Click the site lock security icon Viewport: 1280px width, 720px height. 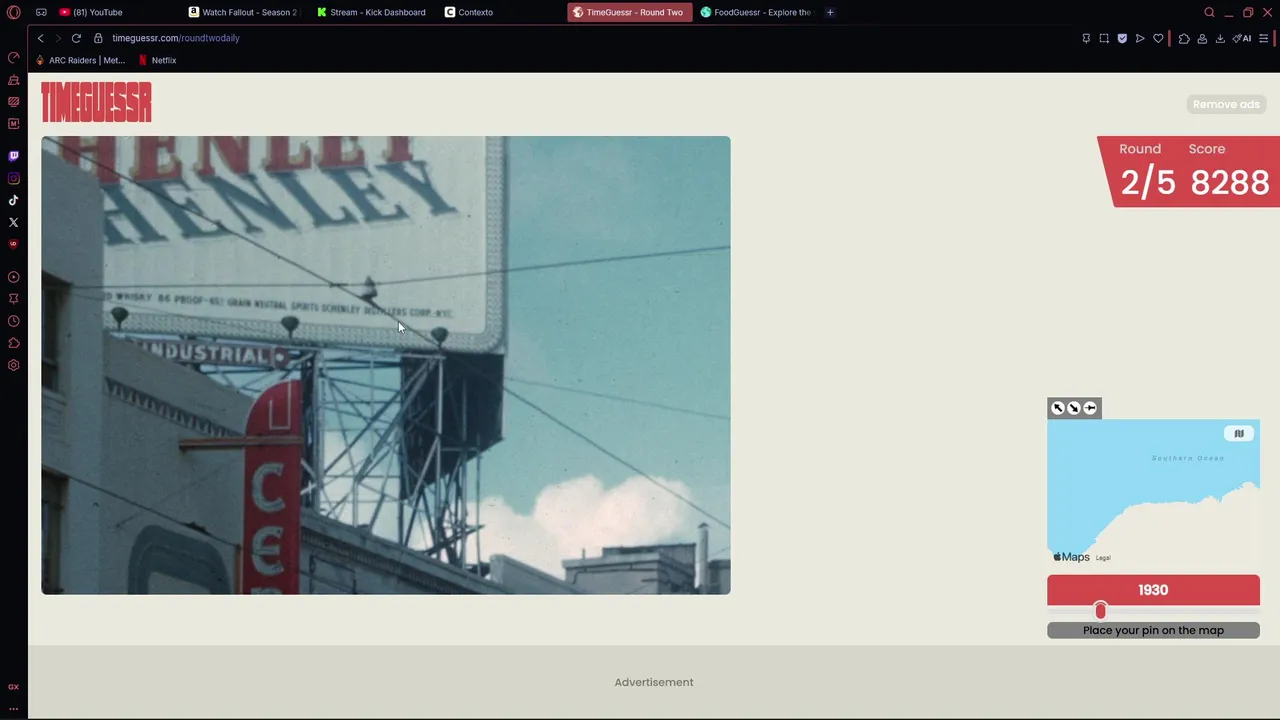tap(98, 38)
